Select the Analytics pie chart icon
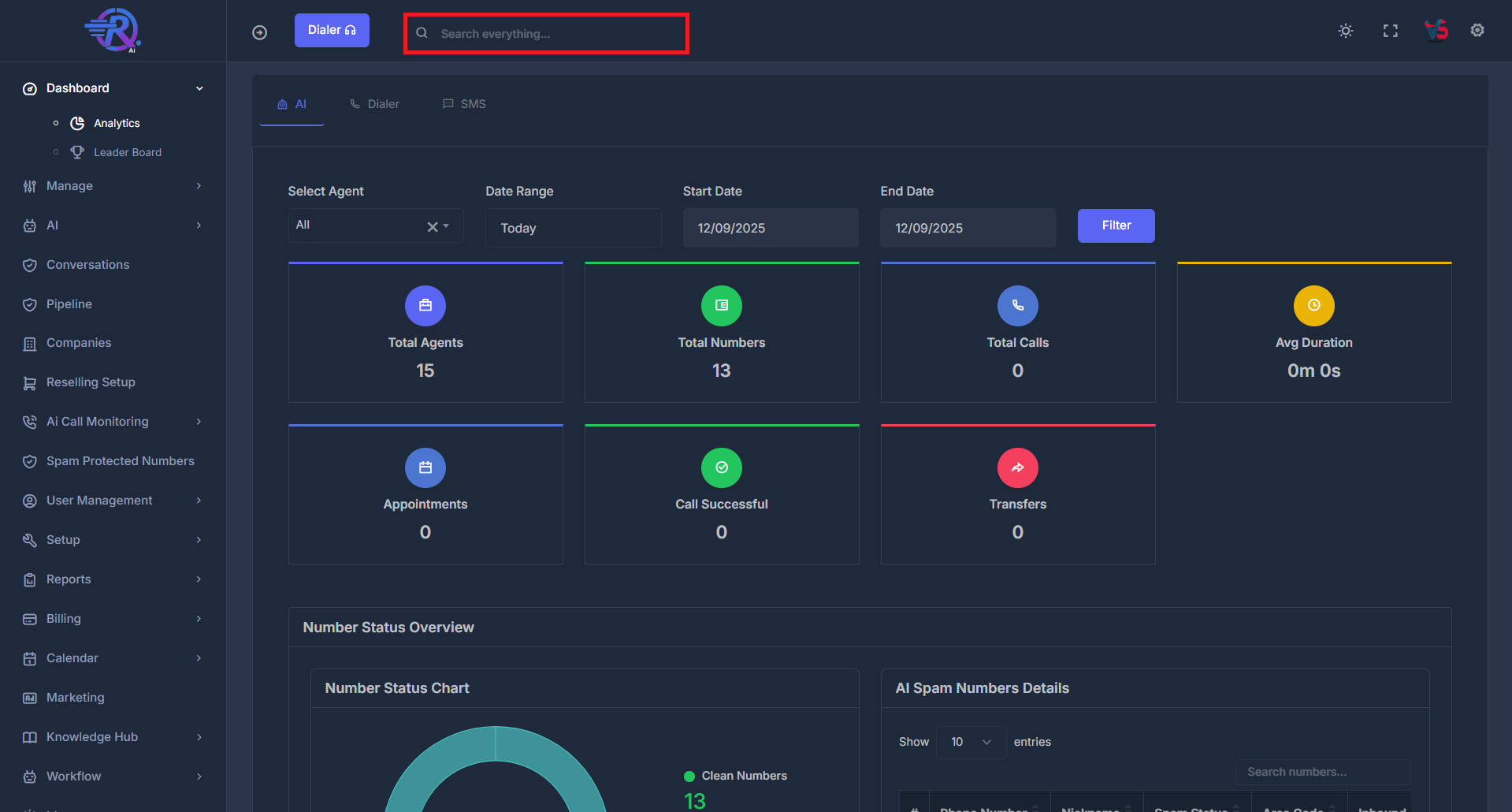 (77, 123)
